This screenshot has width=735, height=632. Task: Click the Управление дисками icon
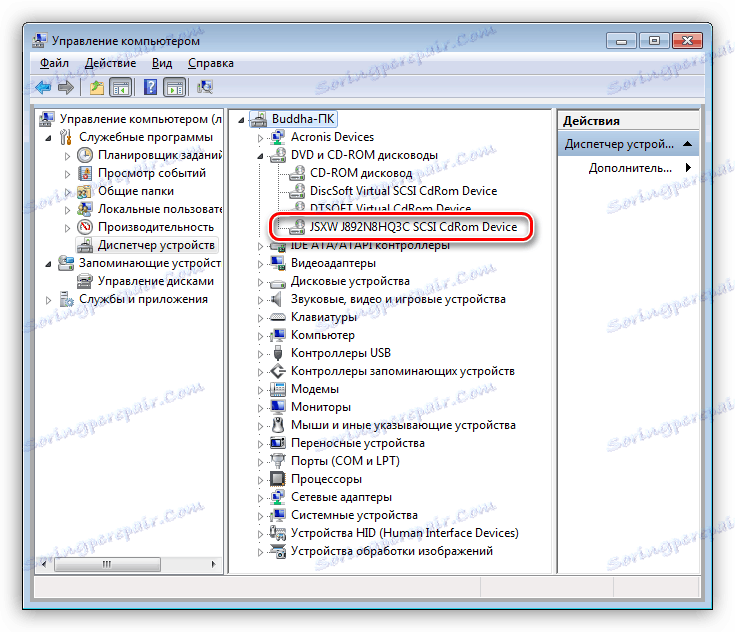(85, 281)
